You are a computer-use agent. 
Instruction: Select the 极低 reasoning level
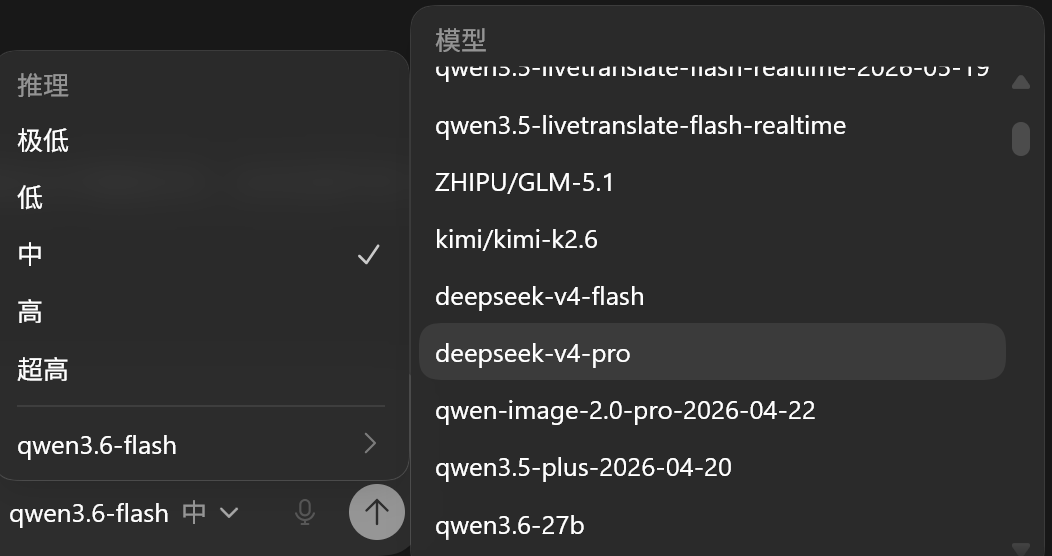(x=200, y=141)
